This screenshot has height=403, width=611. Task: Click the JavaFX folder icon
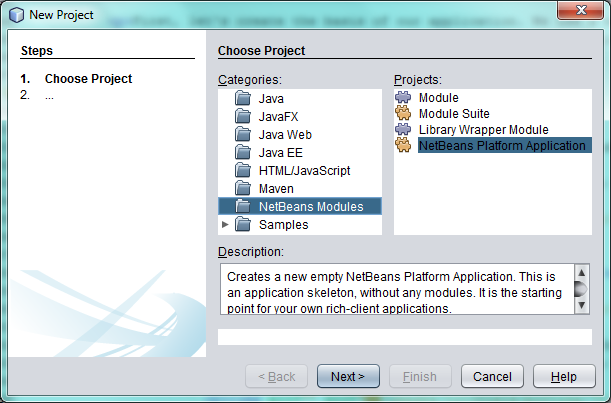pos(243,117)
